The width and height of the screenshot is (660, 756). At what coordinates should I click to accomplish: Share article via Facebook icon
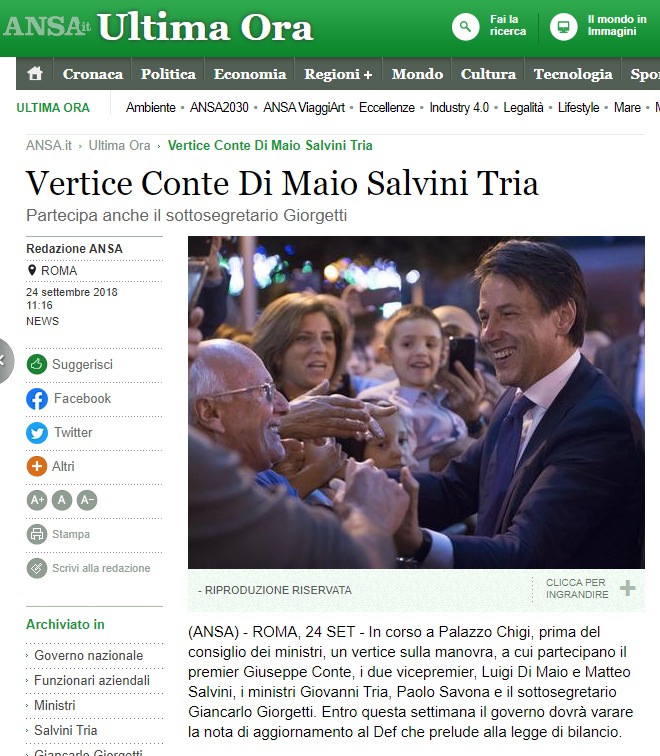pos(37,399)
